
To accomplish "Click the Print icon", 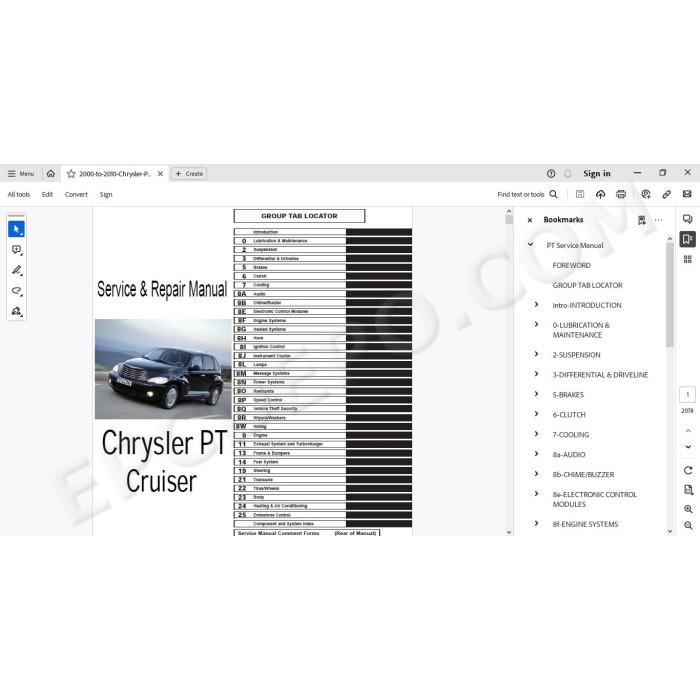I will pos(621,194).
